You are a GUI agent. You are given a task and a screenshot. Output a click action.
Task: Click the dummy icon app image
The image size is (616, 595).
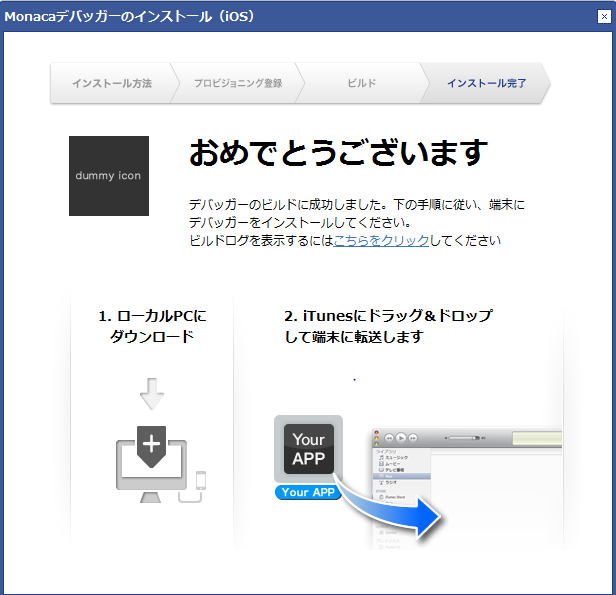pos(109,176)
